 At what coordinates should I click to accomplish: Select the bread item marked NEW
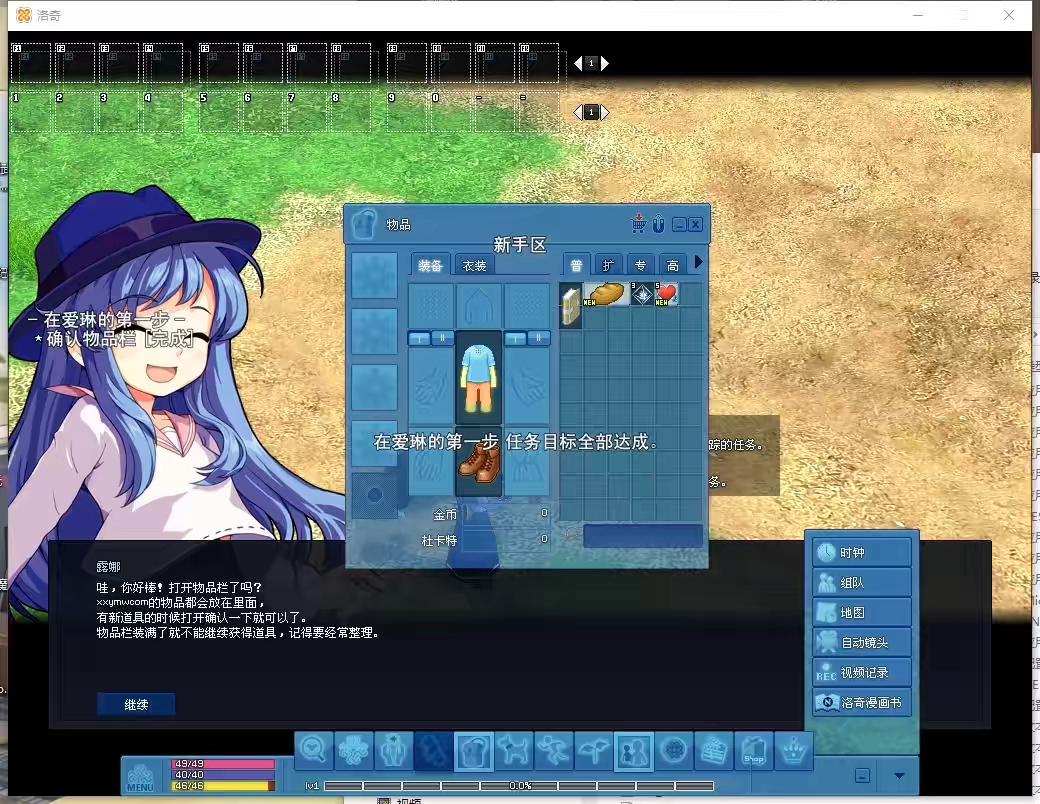(x=606, y=294)
